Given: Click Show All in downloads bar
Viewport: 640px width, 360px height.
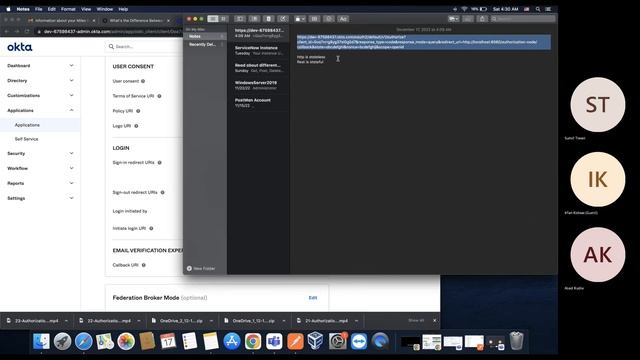Looking at the screenshot, I should [416, 320].
